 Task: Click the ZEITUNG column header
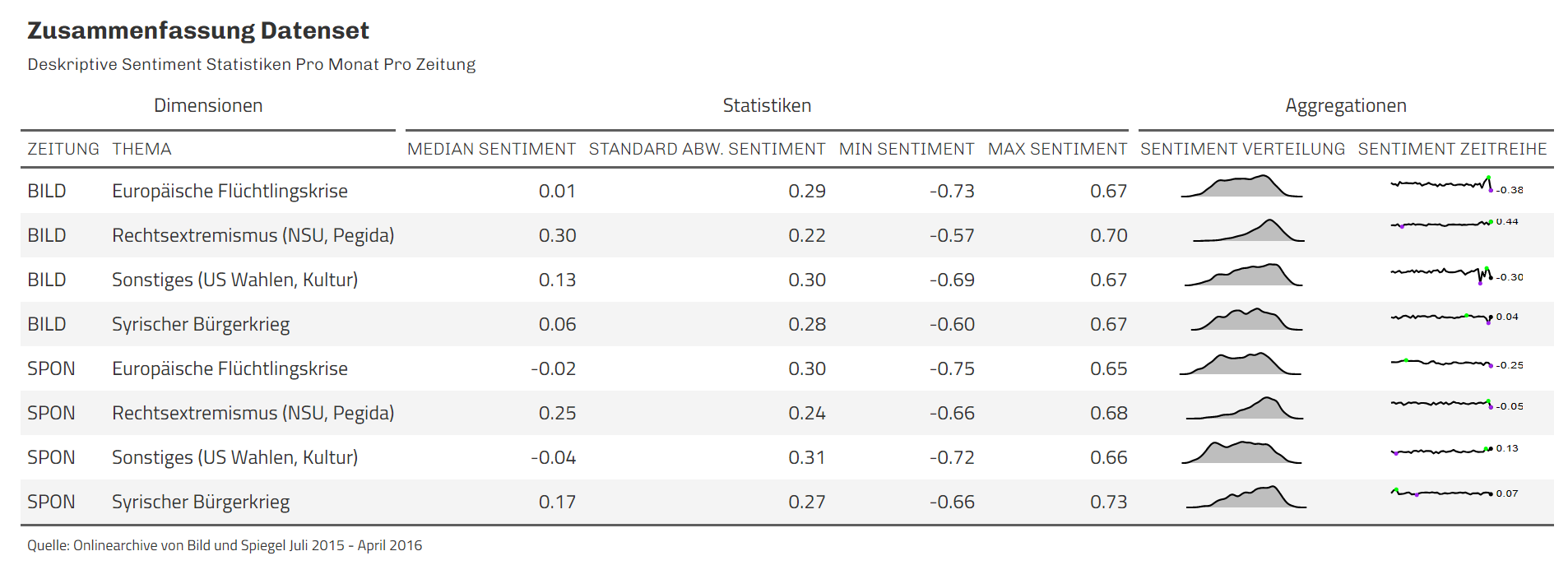pyautogui.click(x=63, y=149)
